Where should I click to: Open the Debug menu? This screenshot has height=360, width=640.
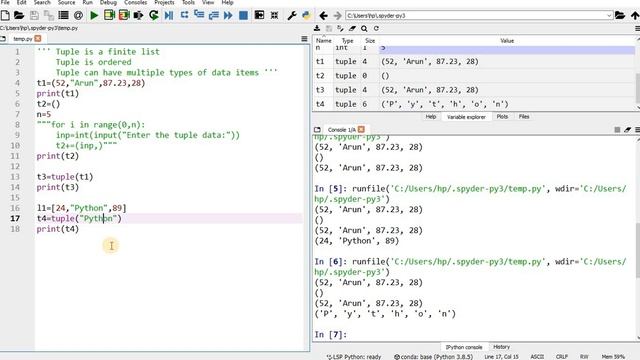point(108,2)
